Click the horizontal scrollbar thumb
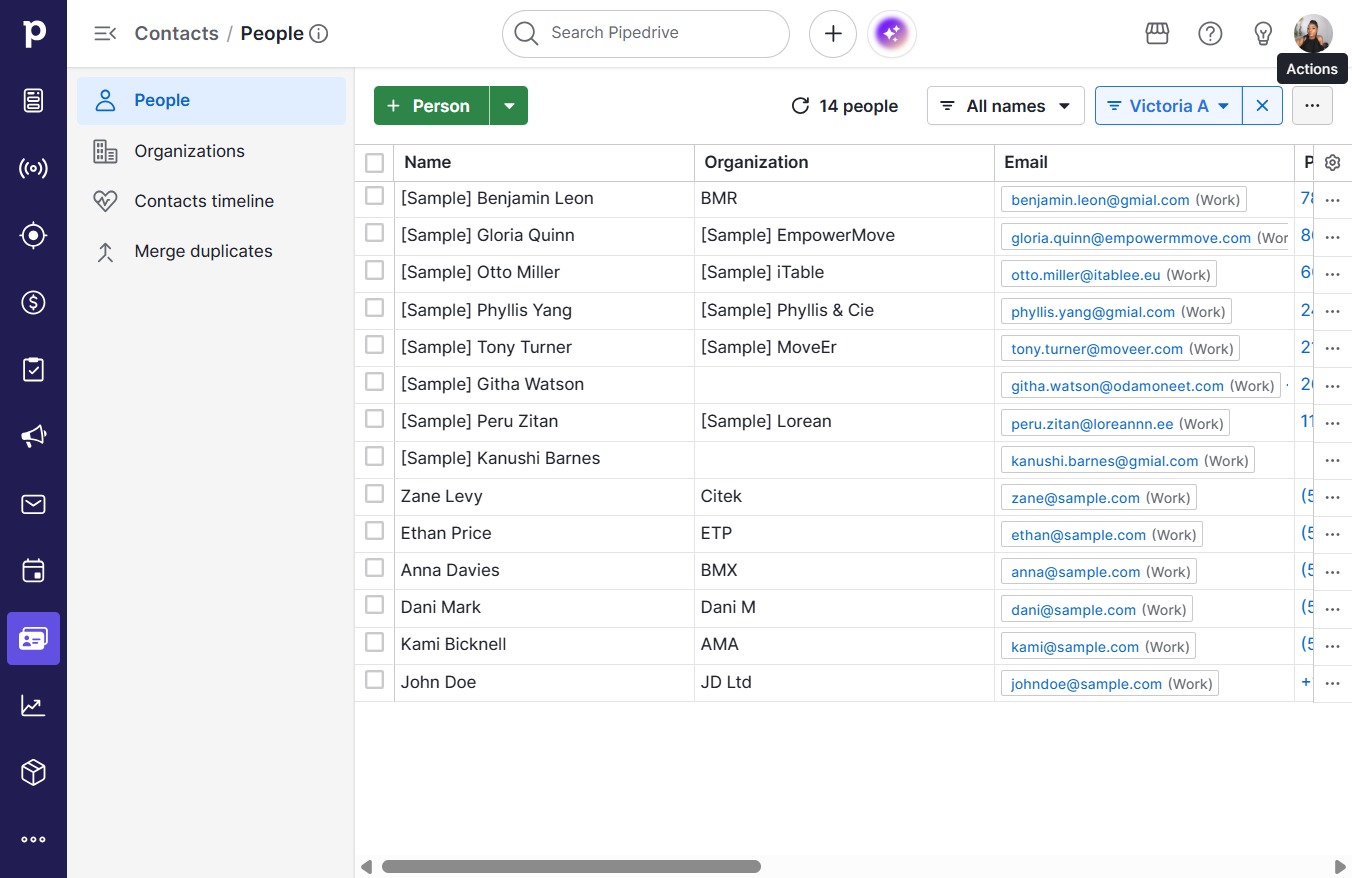The image size is (1352, 878). [571, 867]
